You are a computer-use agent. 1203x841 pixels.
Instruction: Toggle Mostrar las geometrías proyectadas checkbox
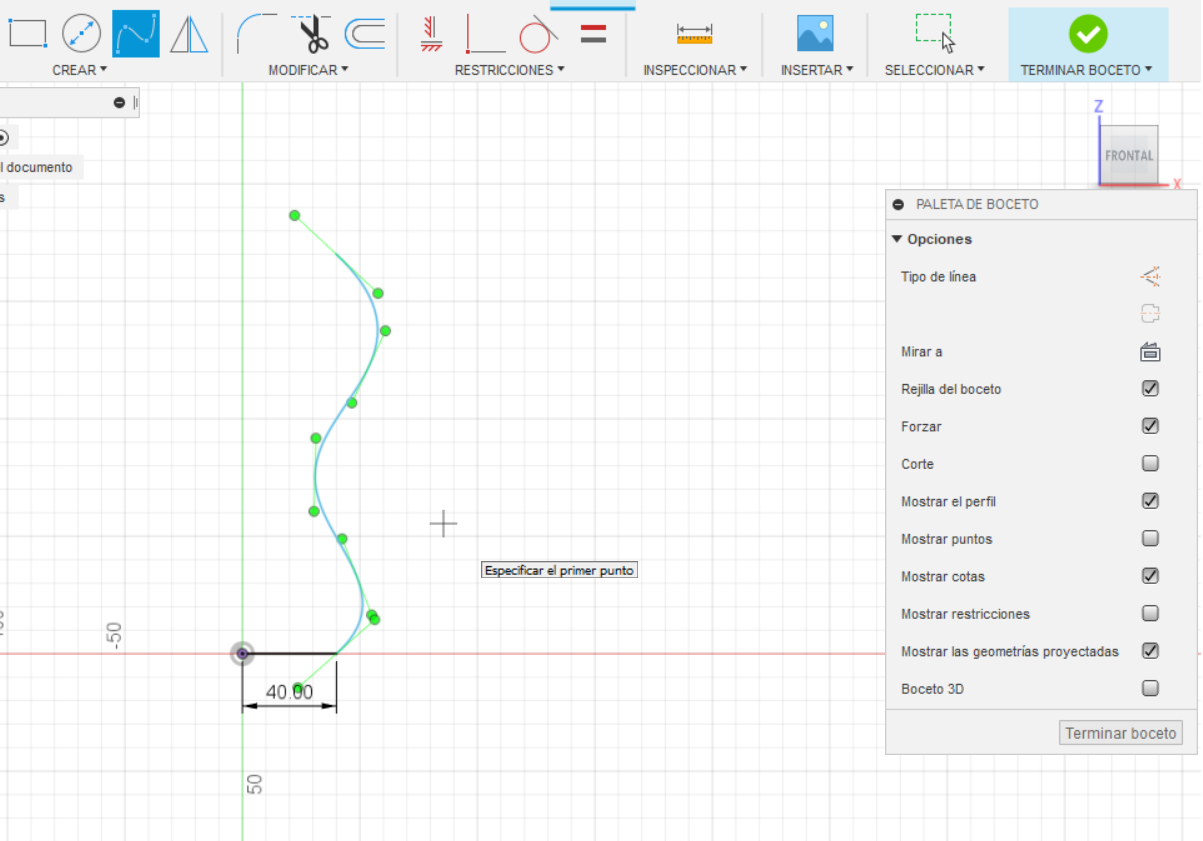(x=1150, y=651)
